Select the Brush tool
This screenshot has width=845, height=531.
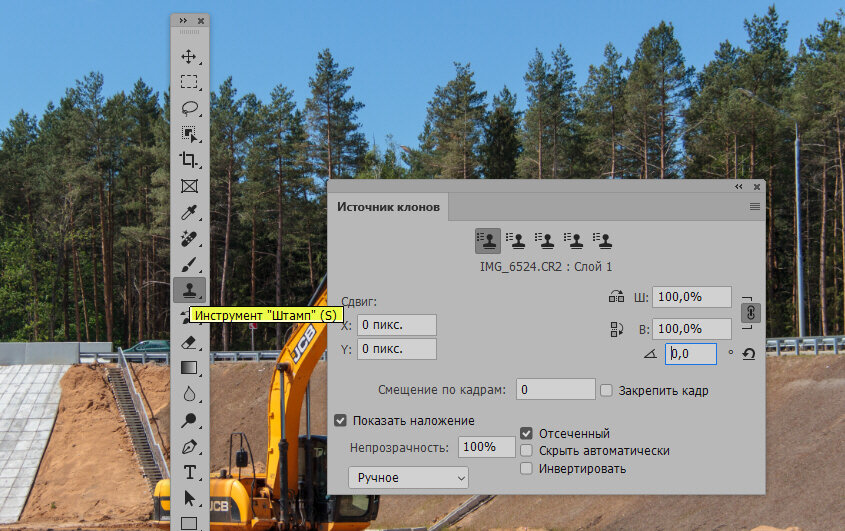tap(189, 264)
